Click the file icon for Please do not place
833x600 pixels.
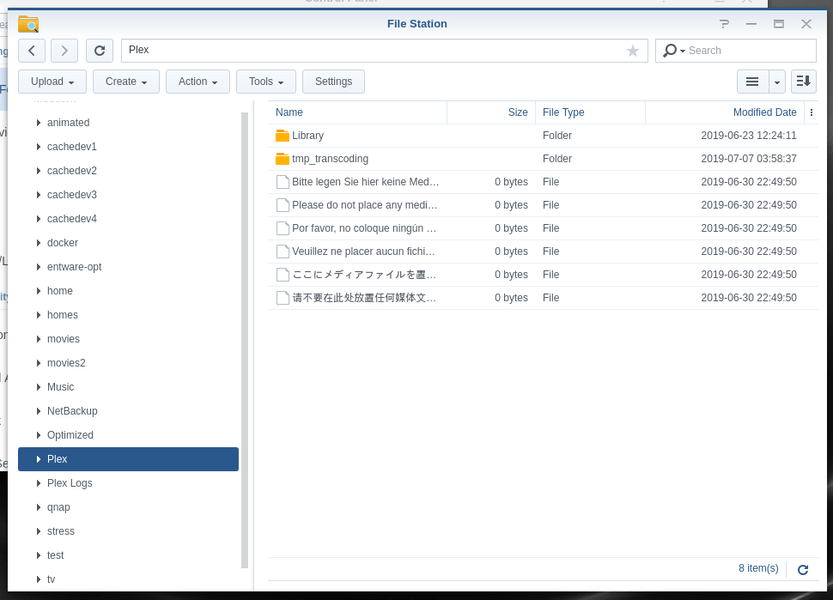(x=283, y=205)
